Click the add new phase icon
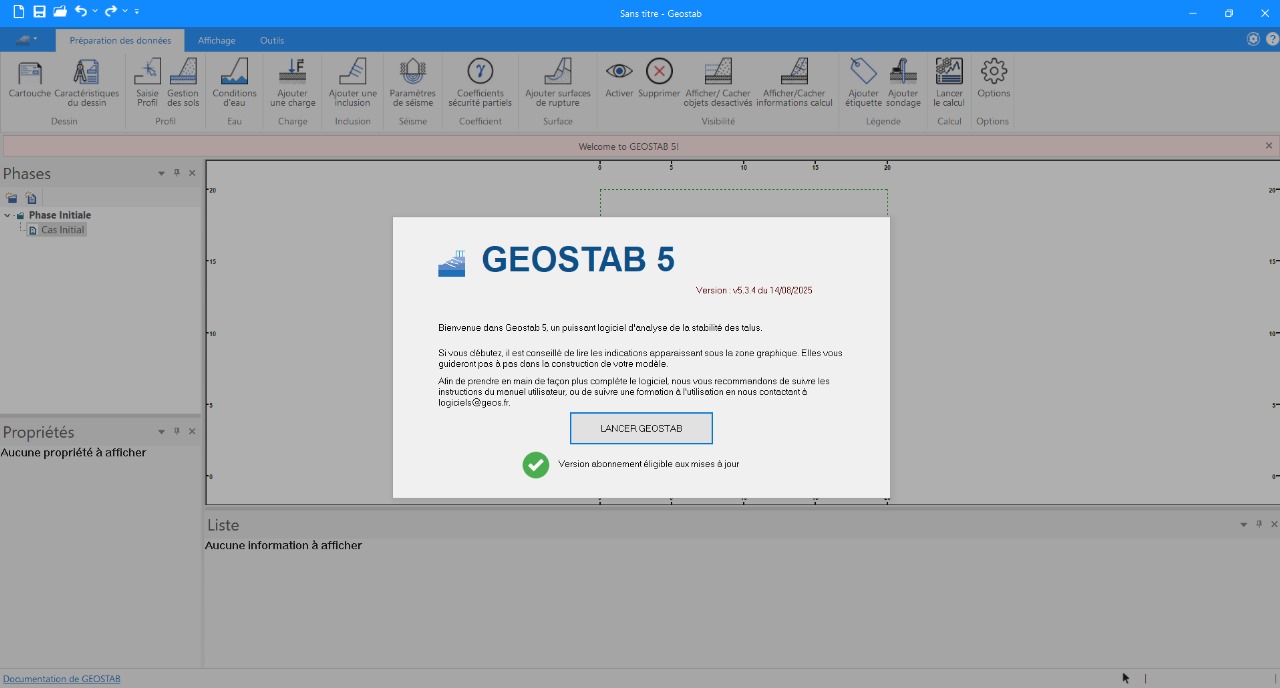This screenshot has height=688, width=1280. [x=12, y=198]
